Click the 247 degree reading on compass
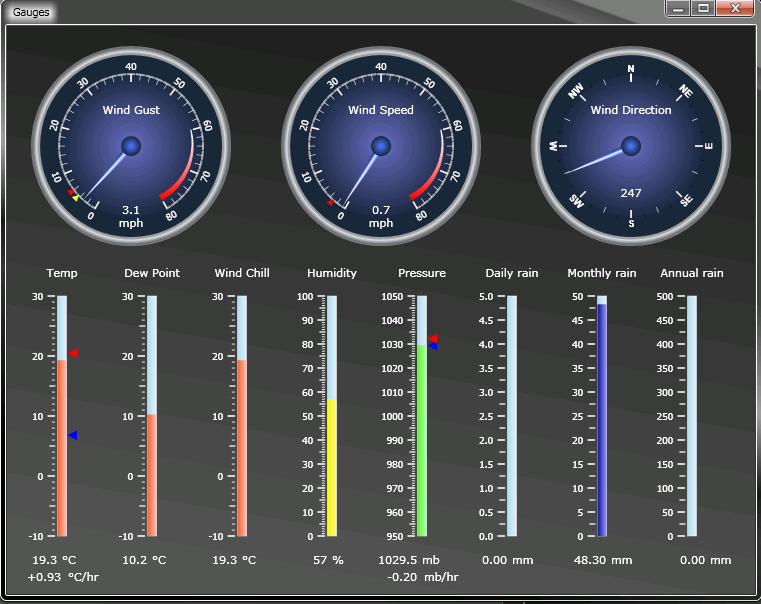Screen dimensions: 761x604 [631, 193]
